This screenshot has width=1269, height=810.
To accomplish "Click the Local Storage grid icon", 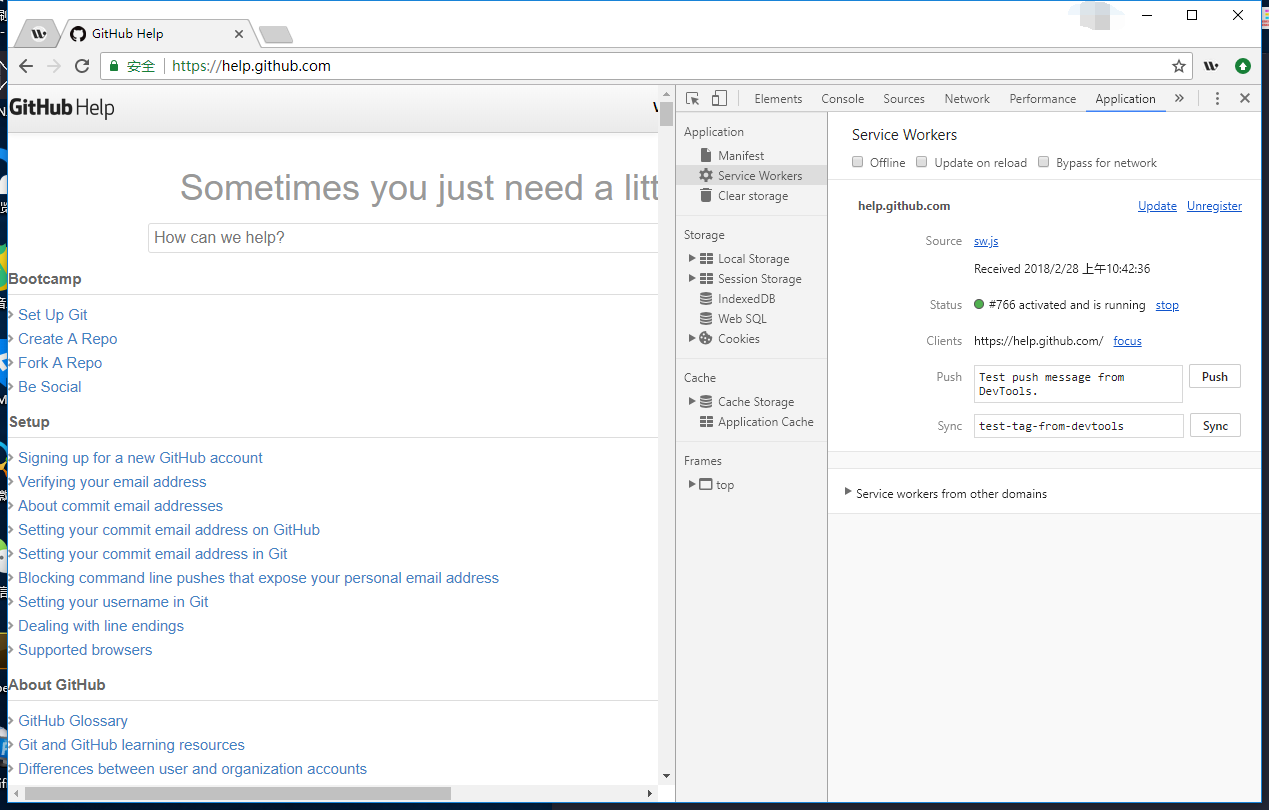I will point(706,258).
